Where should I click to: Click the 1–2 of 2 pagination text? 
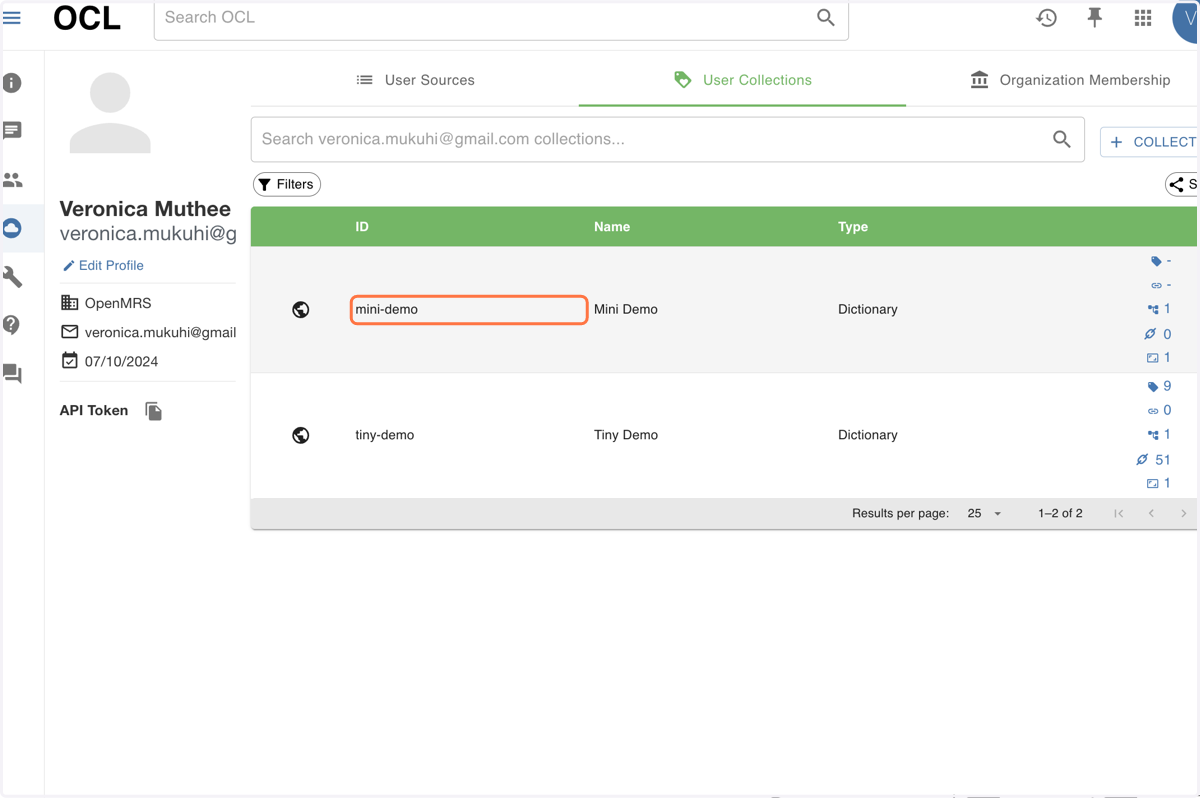click(x=1060, y=513)
